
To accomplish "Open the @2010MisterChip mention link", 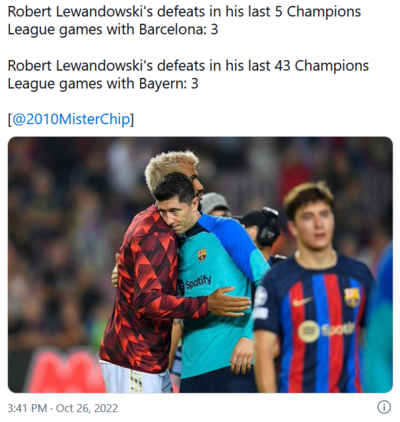I will [71, 119].
